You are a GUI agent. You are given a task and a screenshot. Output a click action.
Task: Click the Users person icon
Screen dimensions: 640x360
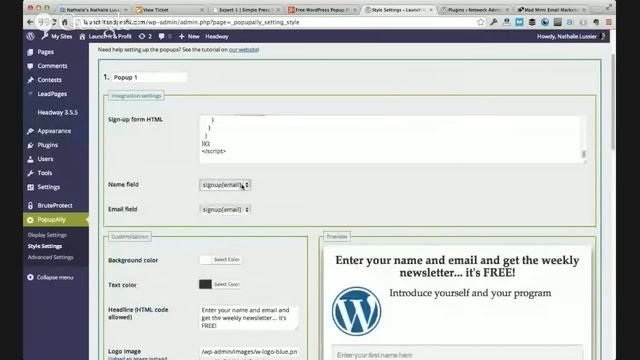[x=30, y=159]
